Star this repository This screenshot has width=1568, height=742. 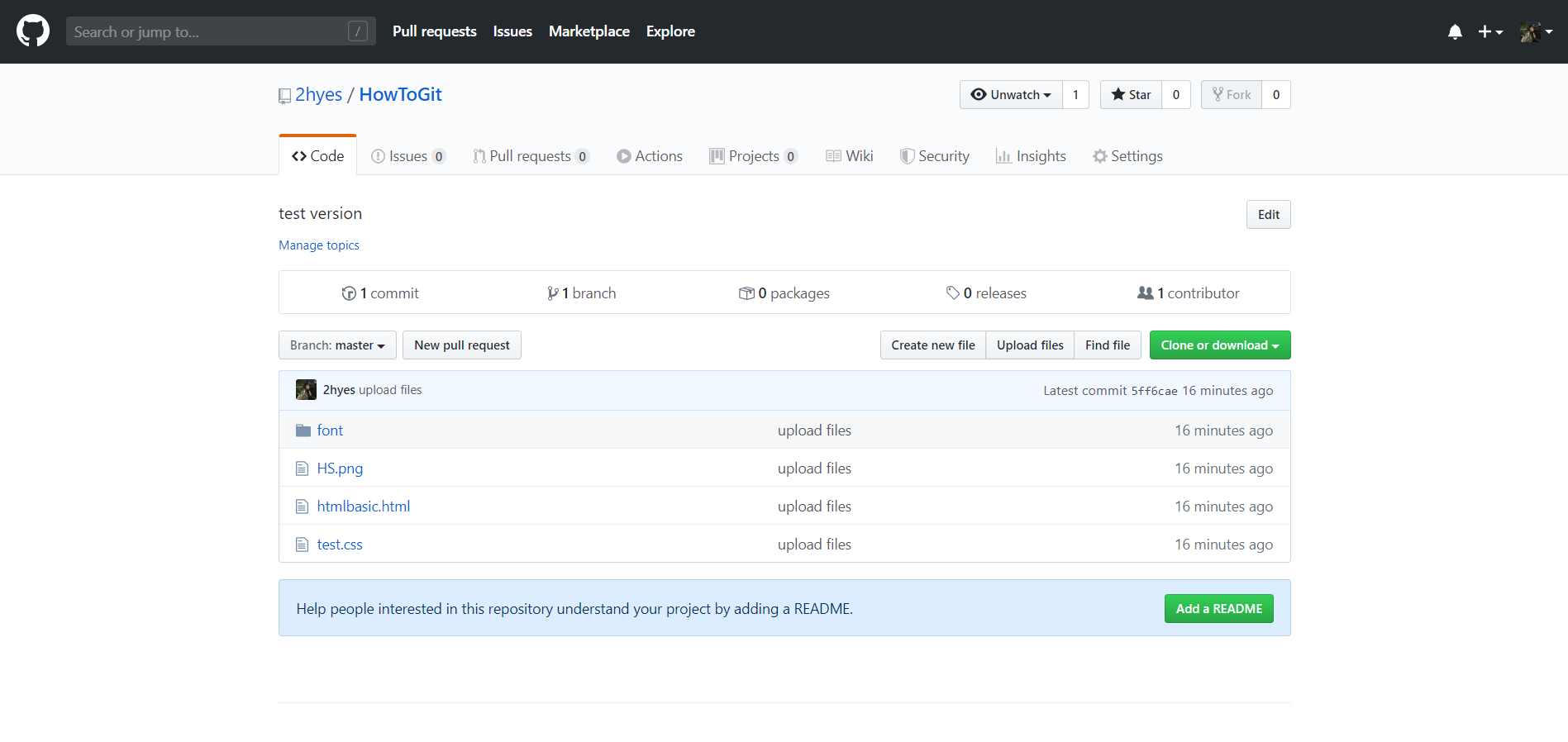tap(1131, 94)
